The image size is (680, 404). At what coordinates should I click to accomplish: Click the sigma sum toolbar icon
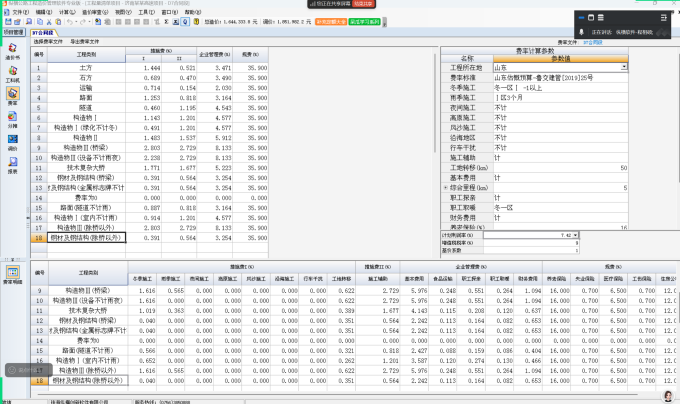[167, 22]
